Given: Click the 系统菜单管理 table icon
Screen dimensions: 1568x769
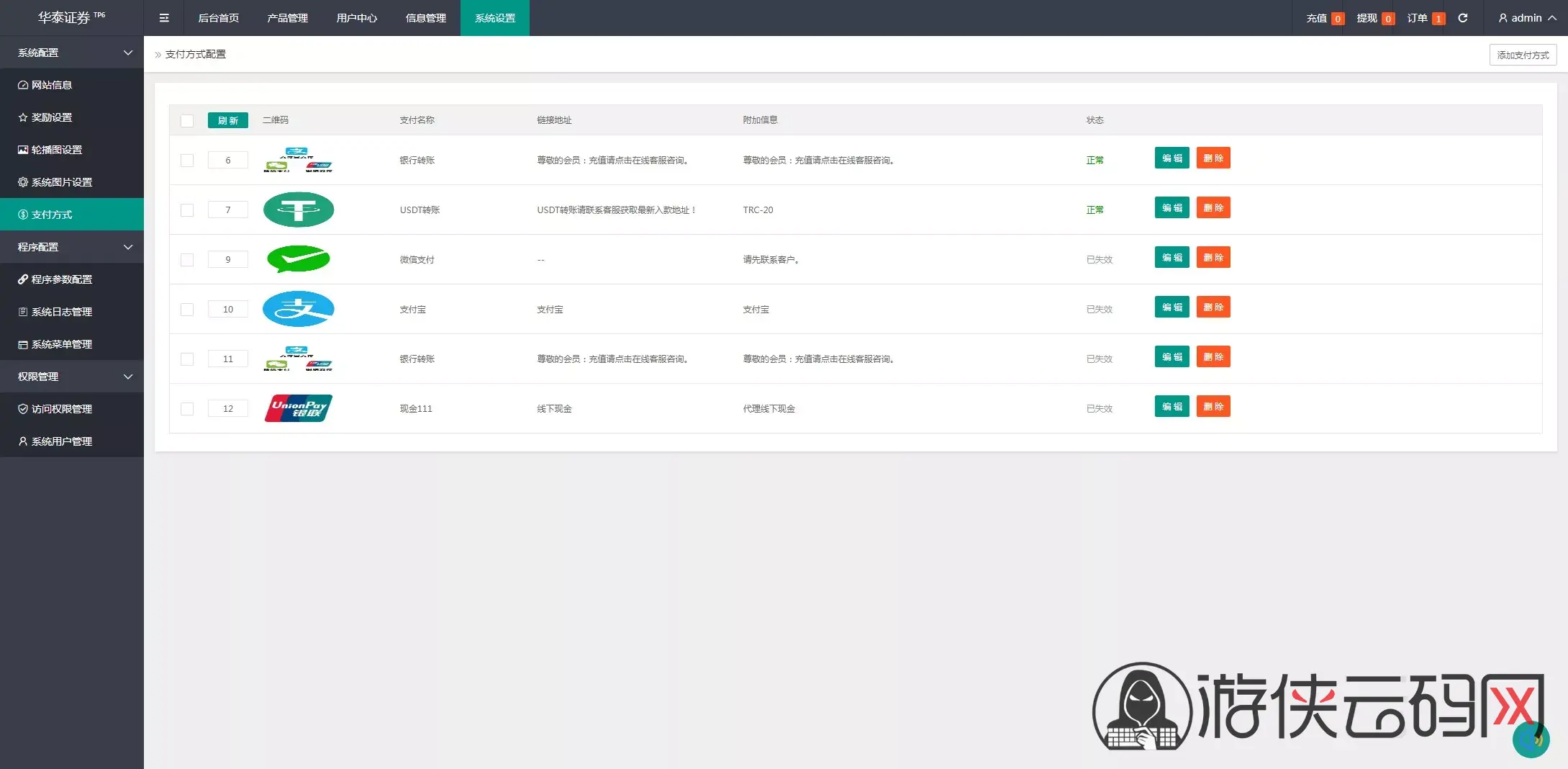Looking at the screenshot, I should 23,344.
